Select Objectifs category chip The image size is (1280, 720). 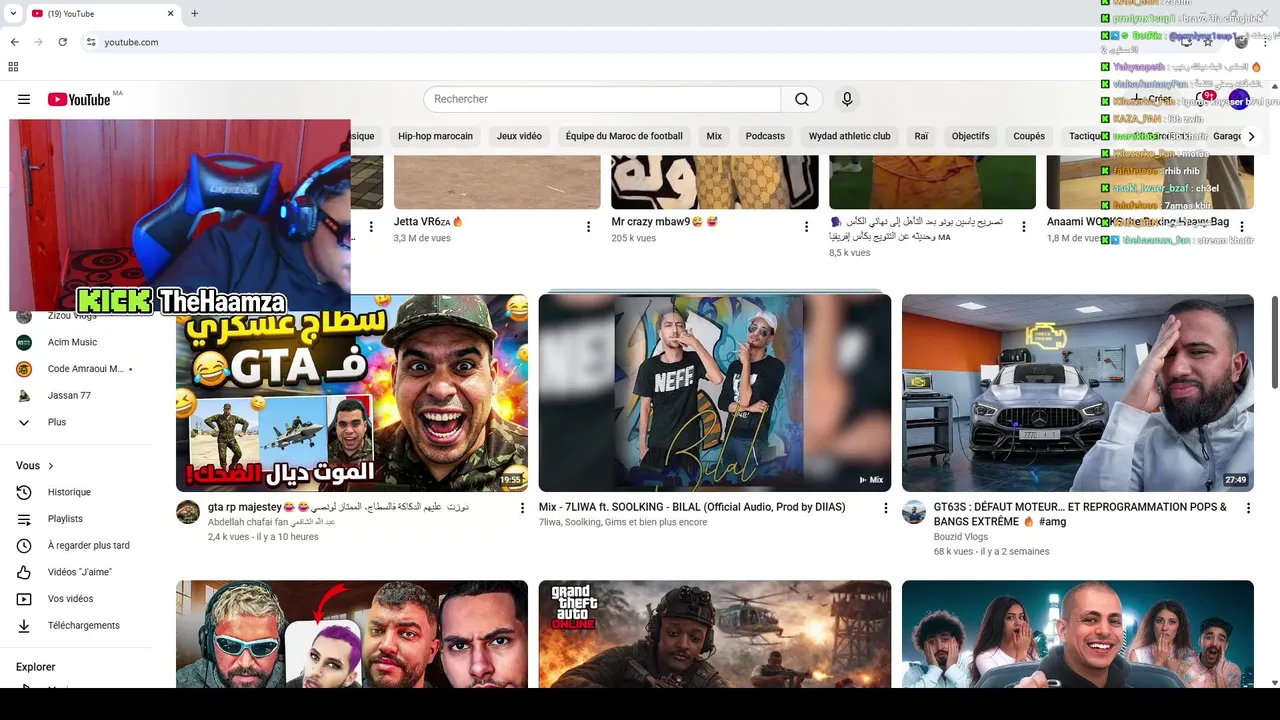970,136
